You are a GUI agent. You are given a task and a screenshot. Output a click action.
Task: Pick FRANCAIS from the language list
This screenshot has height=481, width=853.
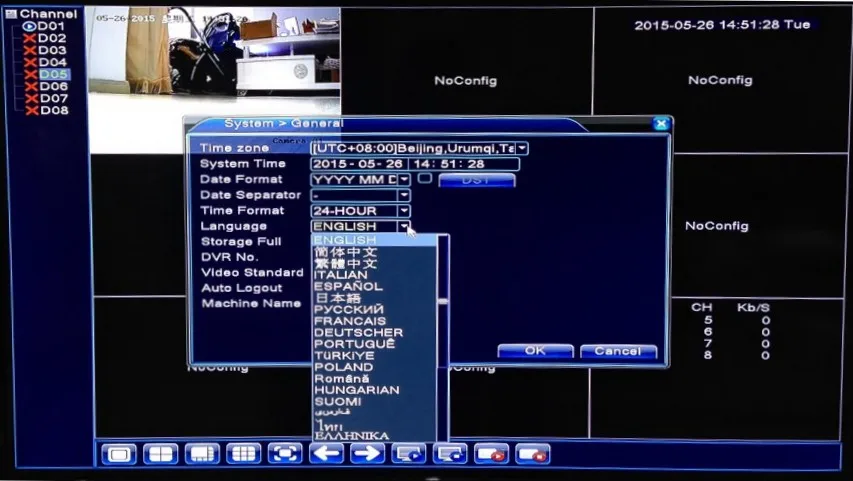coord(374,321)
